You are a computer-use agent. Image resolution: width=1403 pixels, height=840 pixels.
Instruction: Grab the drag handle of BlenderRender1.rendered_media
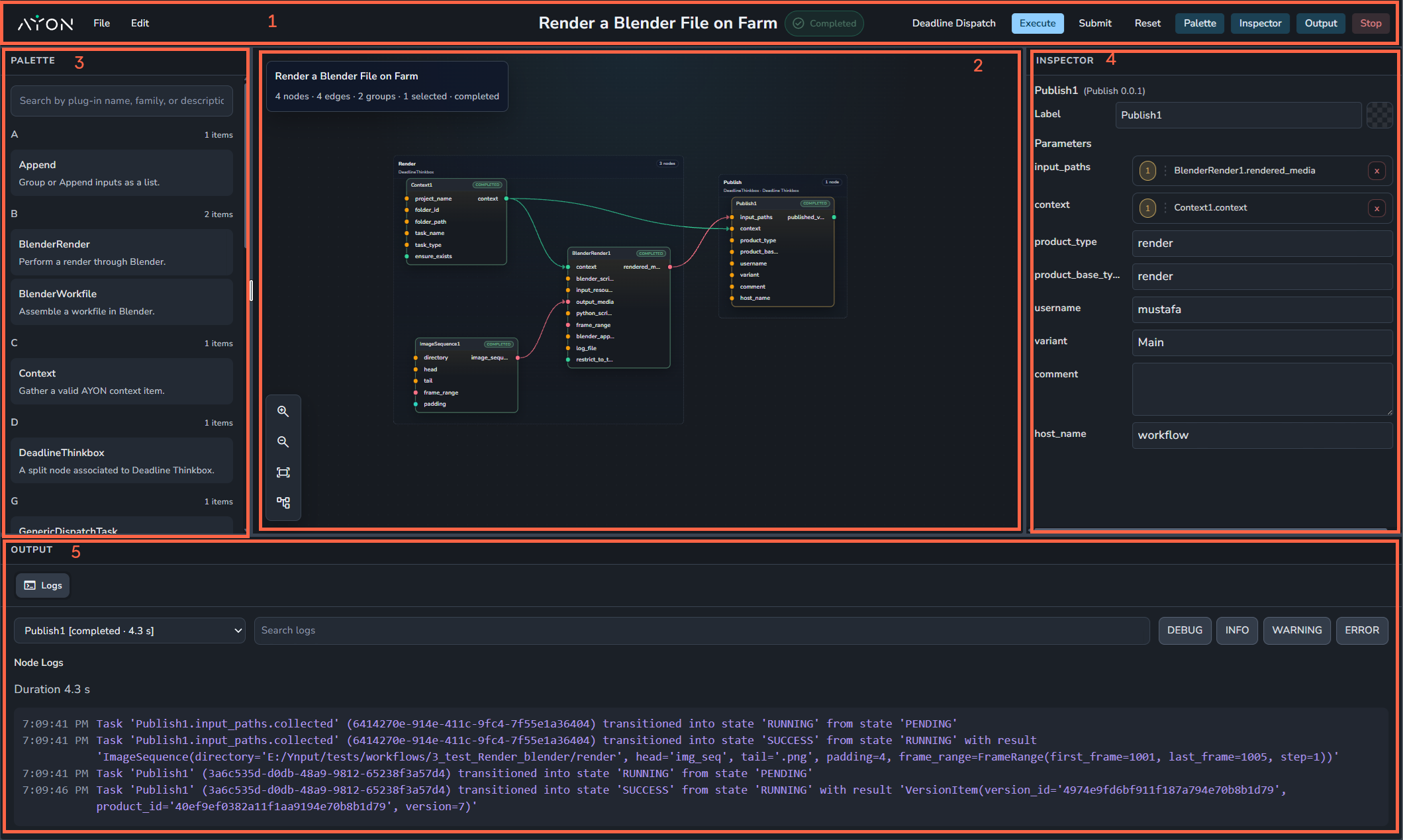pyautogui.click(x=1165, y=171)
